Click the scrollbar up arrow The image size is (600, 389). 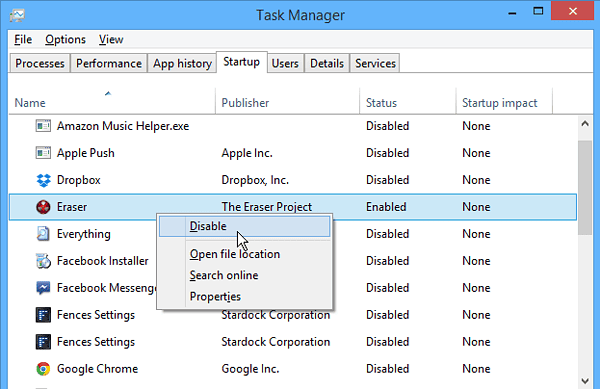[x=585, y=124]
